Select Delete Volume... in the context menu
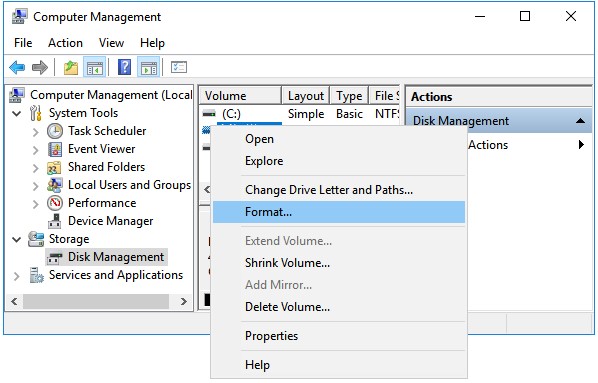Viewport: 598px width, 383px height. [x=339, y=307]
